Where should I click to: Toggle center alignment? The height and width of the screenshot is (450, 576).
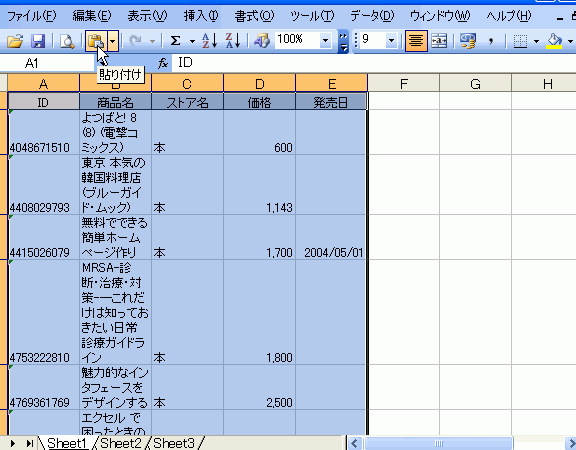coord(416,41)
